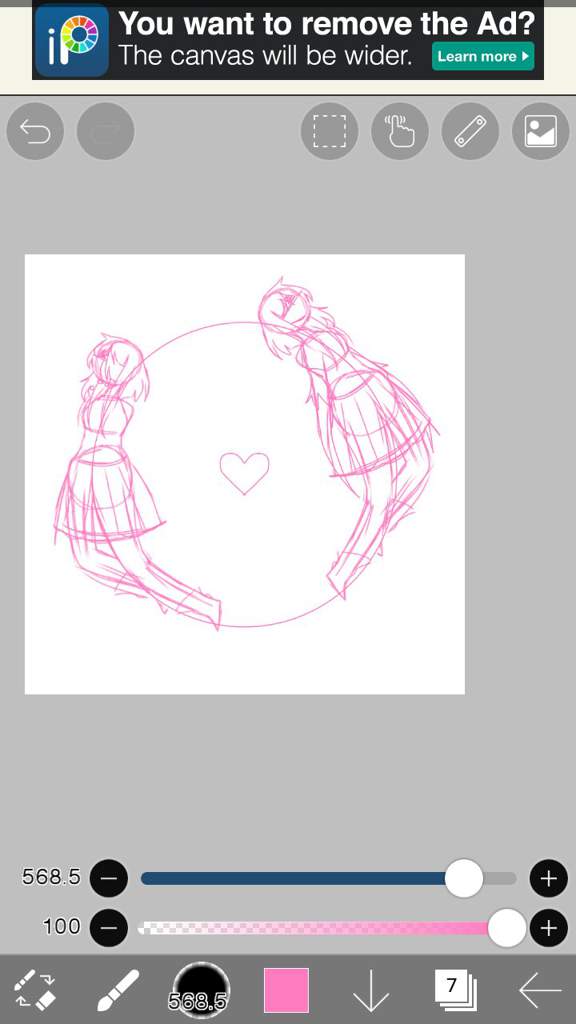576x1024 pixels.
Task: Open the selection area tool
Action: pos(329,131)
